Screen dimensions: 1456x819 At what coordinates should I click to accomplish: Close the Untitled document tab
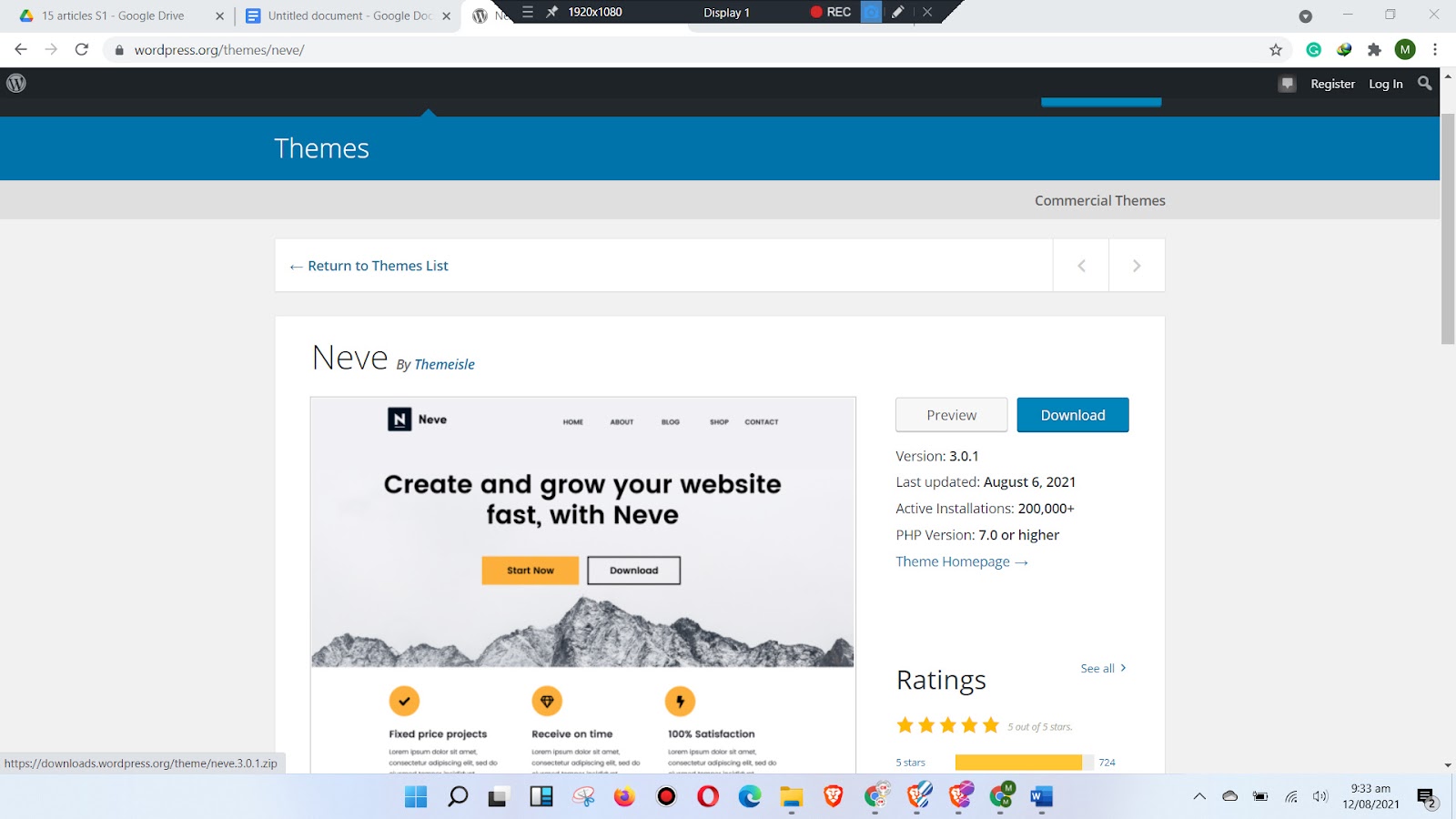[x=446, y=15]
